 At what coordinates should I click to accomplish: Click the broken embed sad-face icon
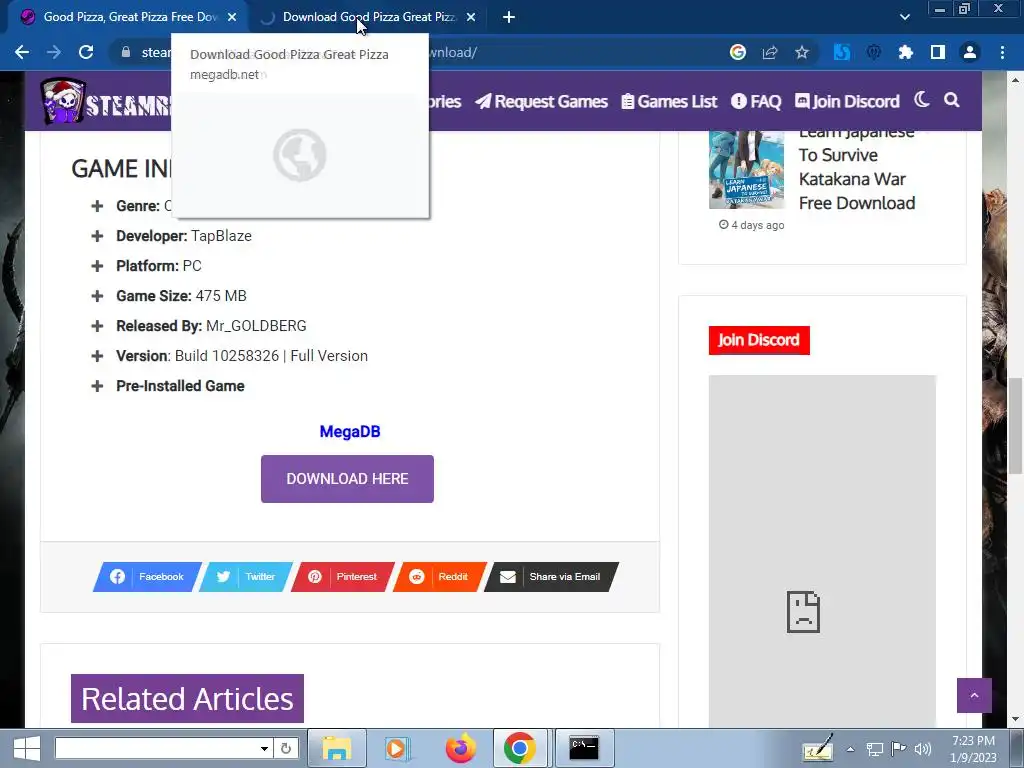[803, 612]
